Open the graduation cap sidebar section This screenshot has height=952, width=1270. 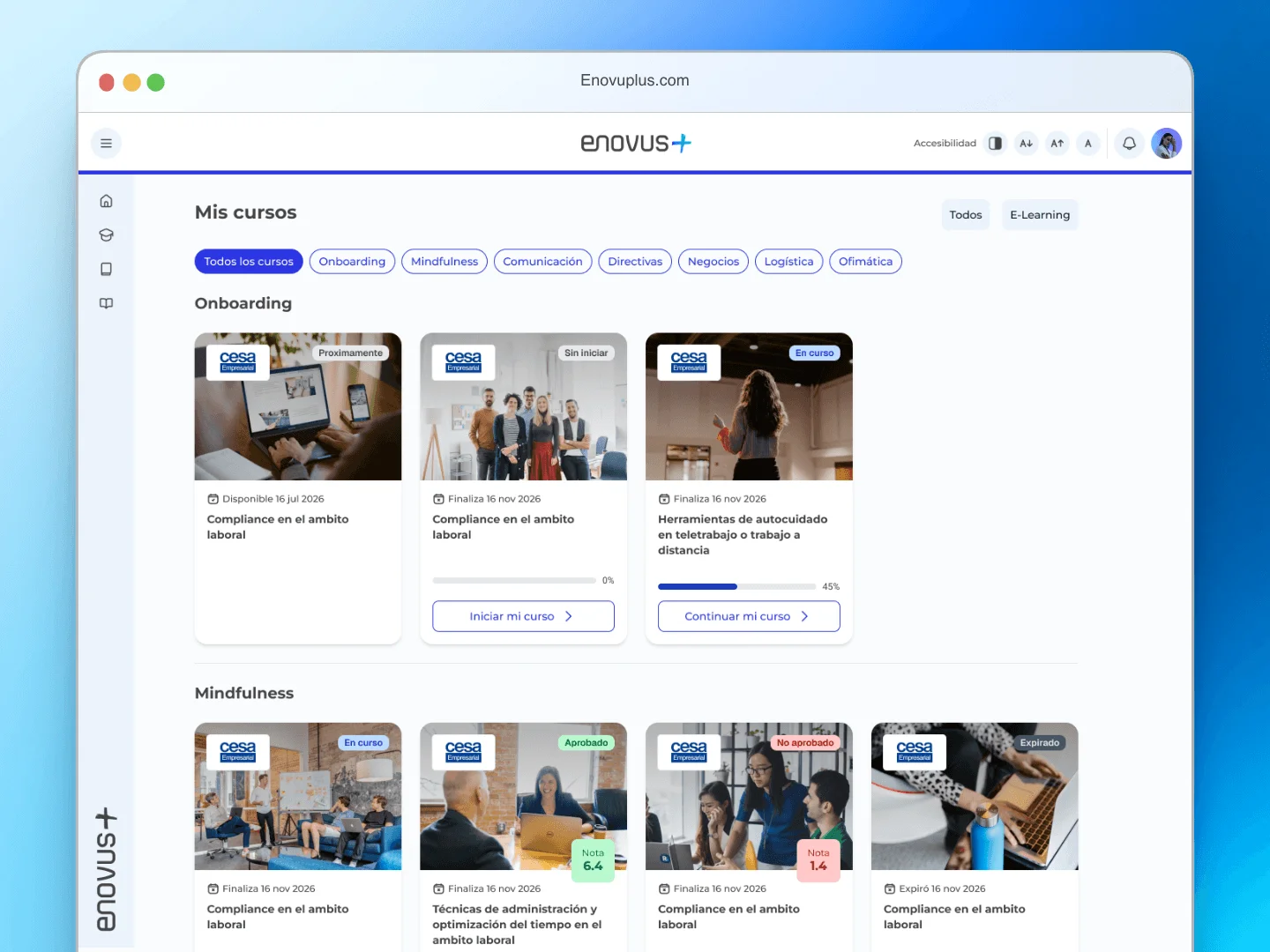106,235
